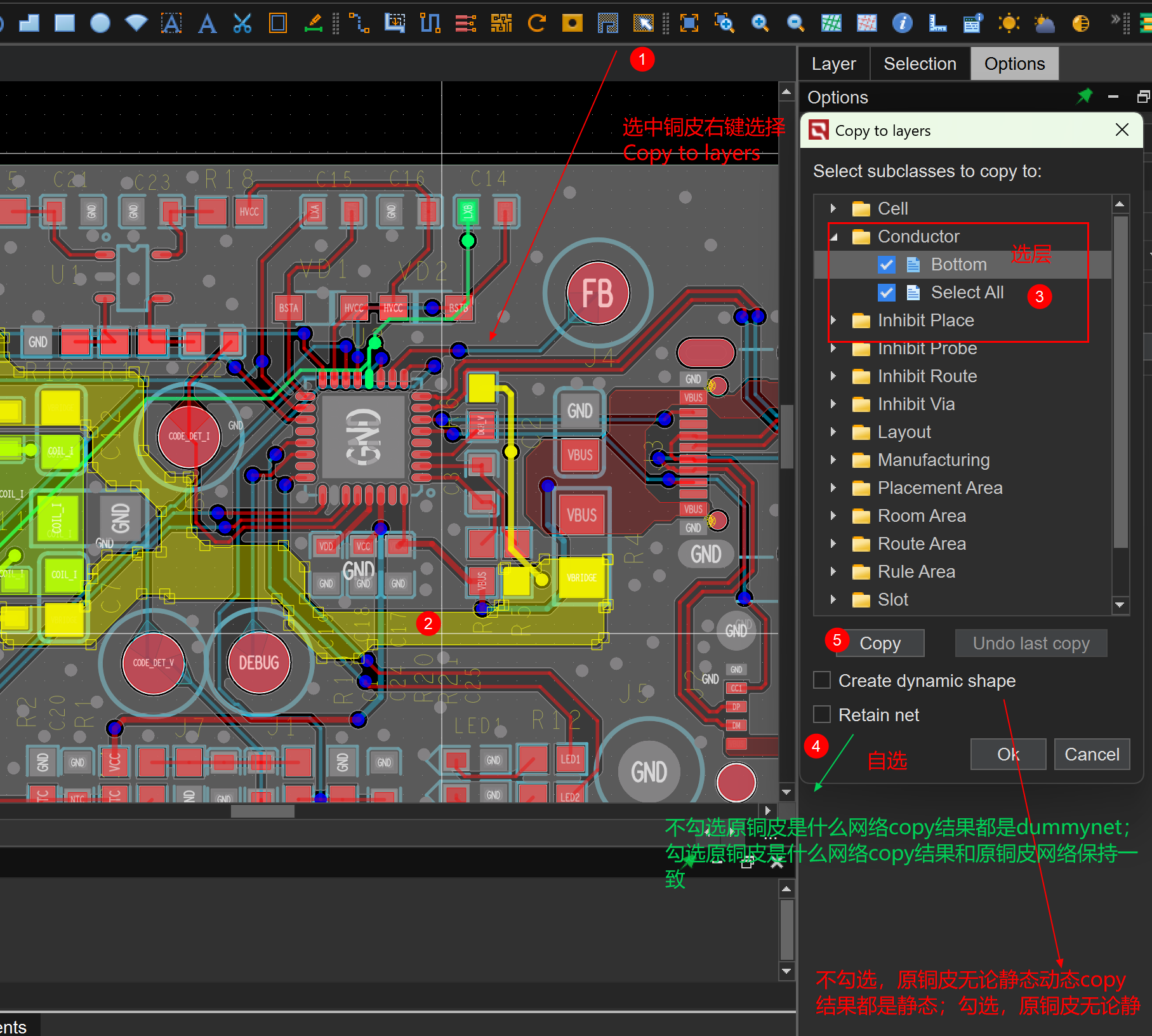Switch to the Layer tab
Viewport: 1152px width, 1036px height.
[833, 64]
